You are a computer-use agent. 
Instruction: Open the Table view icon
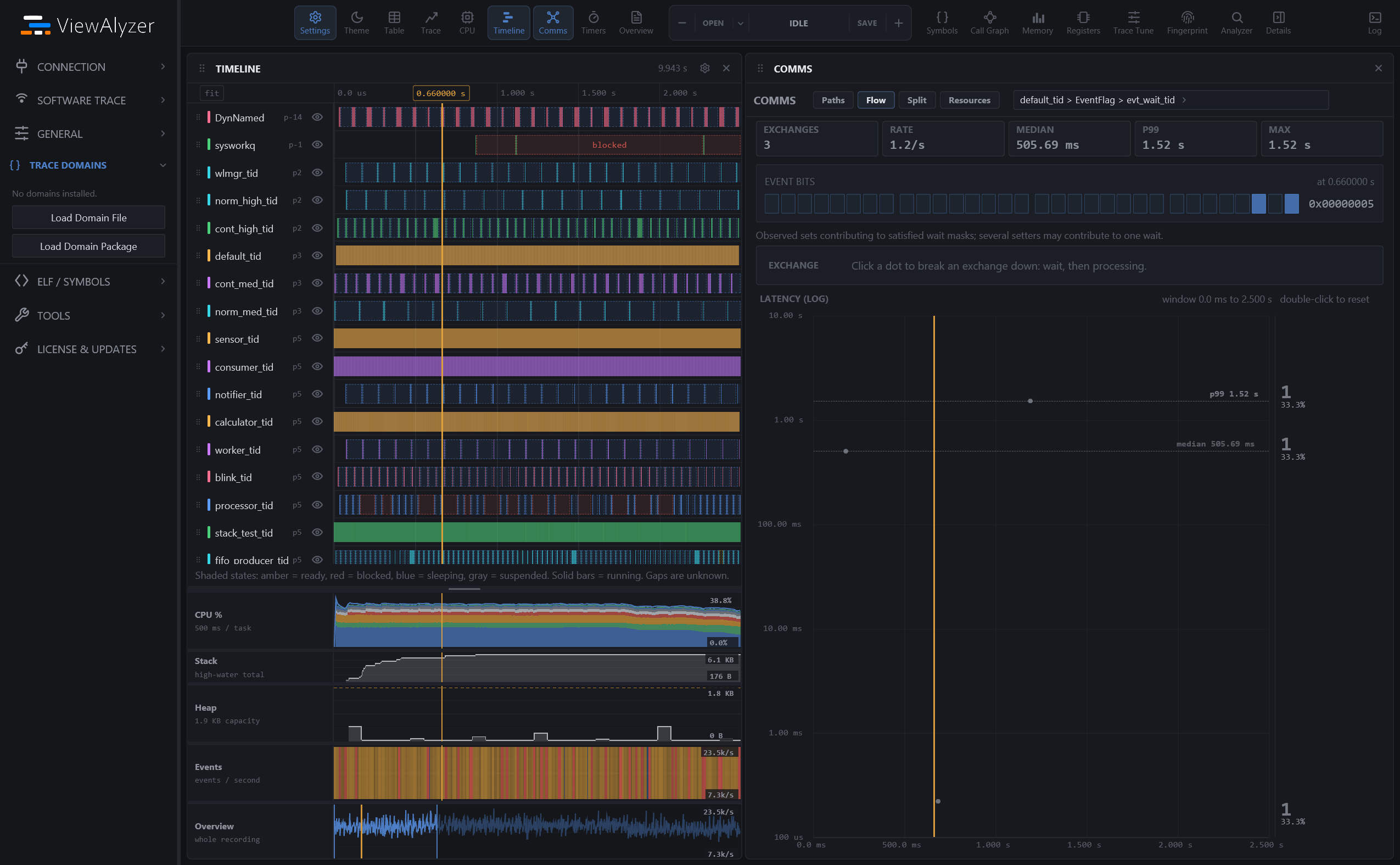[x=394, y=23]
